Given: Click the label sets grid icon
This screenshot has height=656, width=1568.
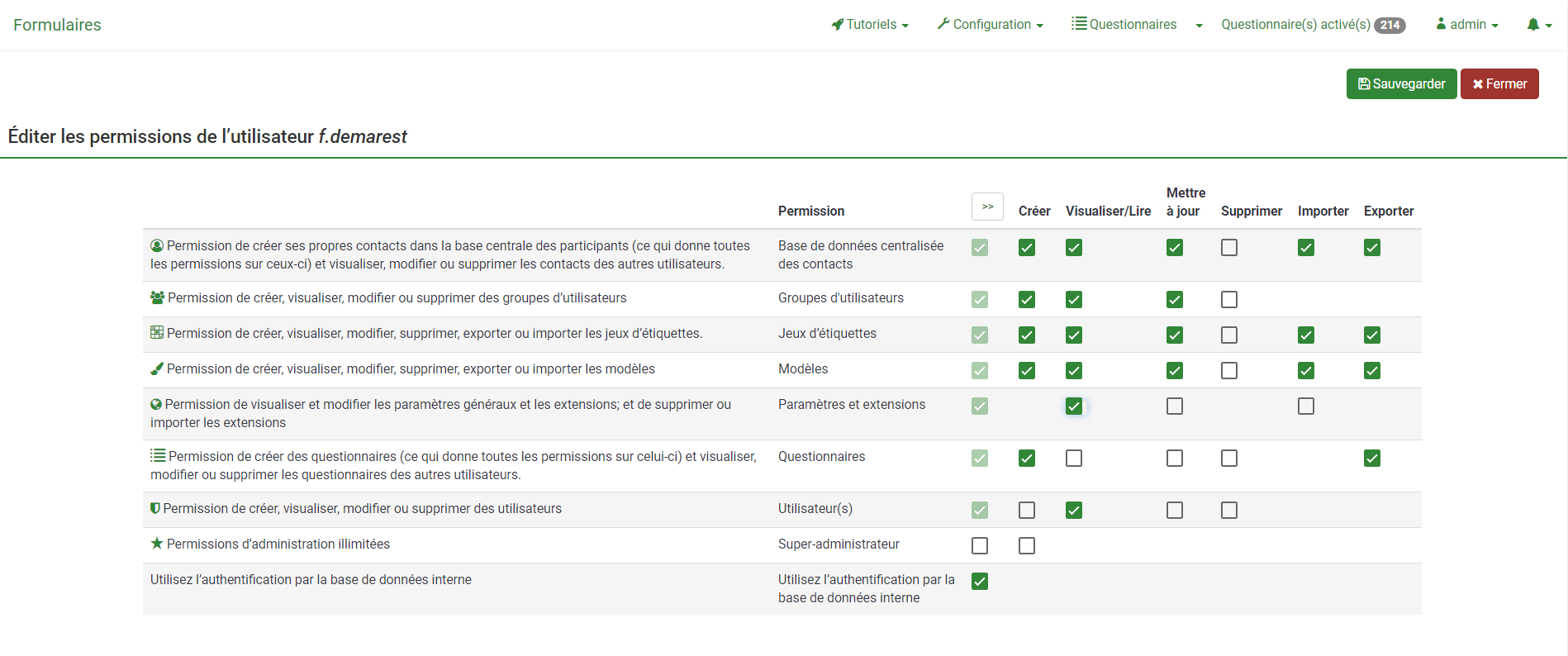Looking at the screenshot, I should click(157, 333).
